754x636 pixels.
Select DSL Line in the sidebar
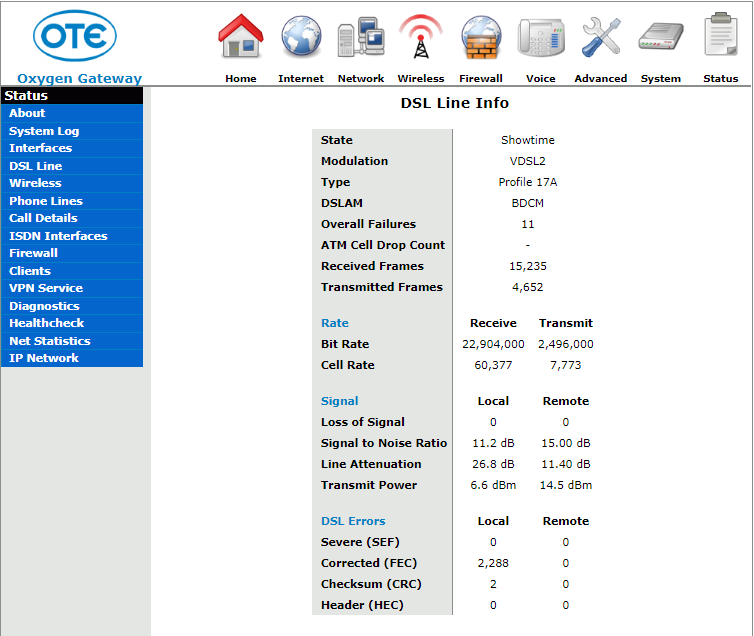[72, 166]
